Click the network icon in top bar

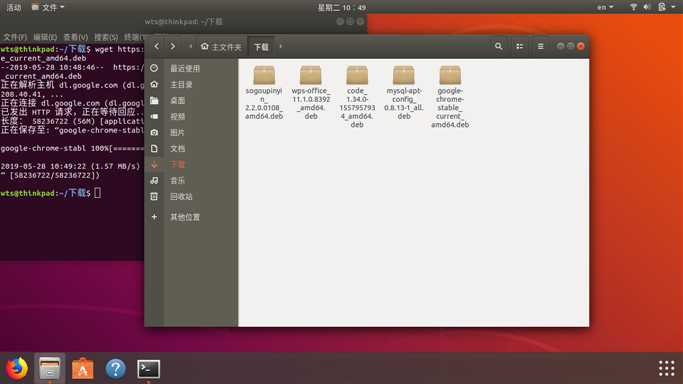click(x=633, y=7)
